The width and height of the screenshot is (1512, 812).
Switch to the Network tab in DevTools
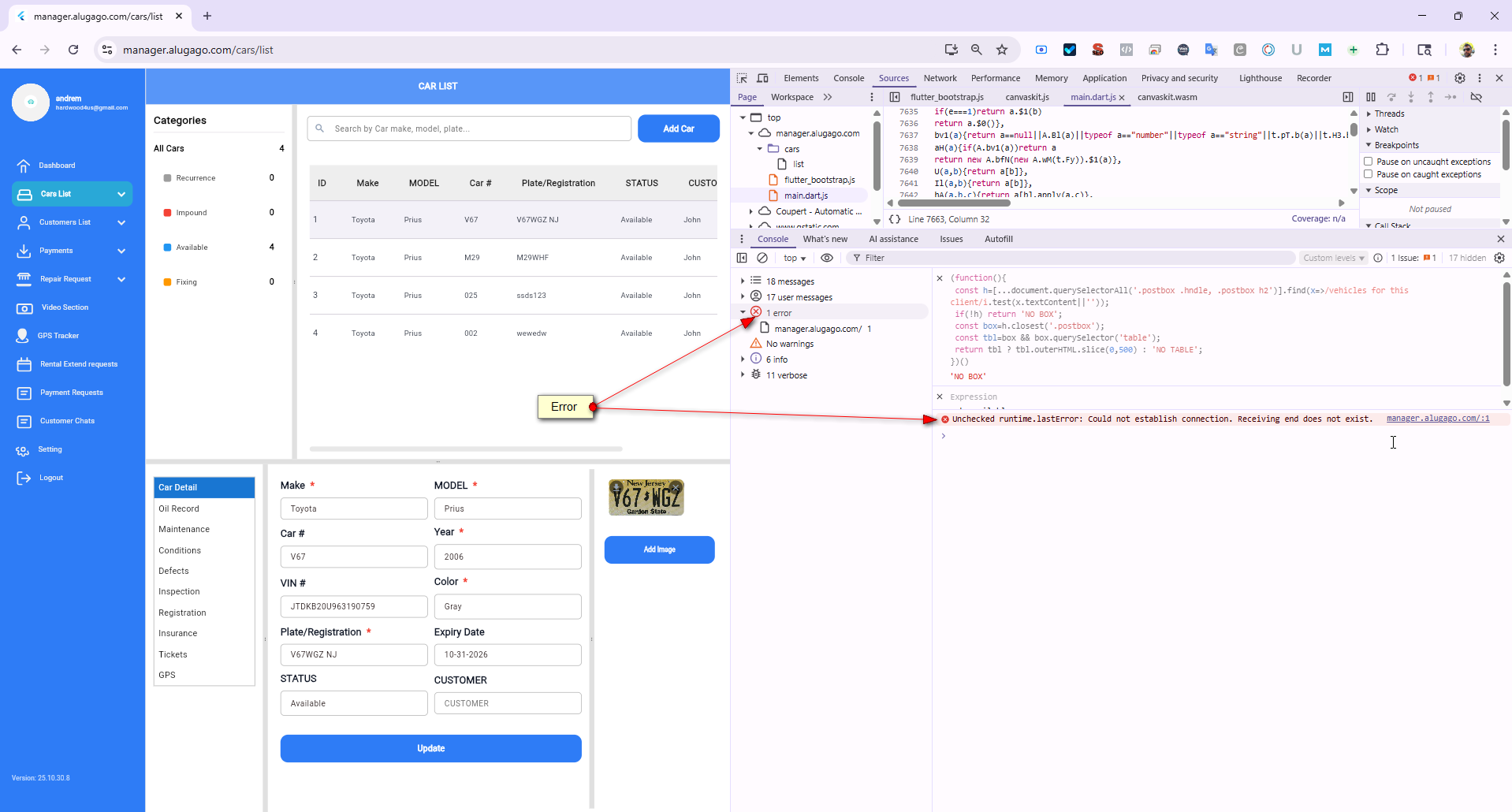(940, 78)
